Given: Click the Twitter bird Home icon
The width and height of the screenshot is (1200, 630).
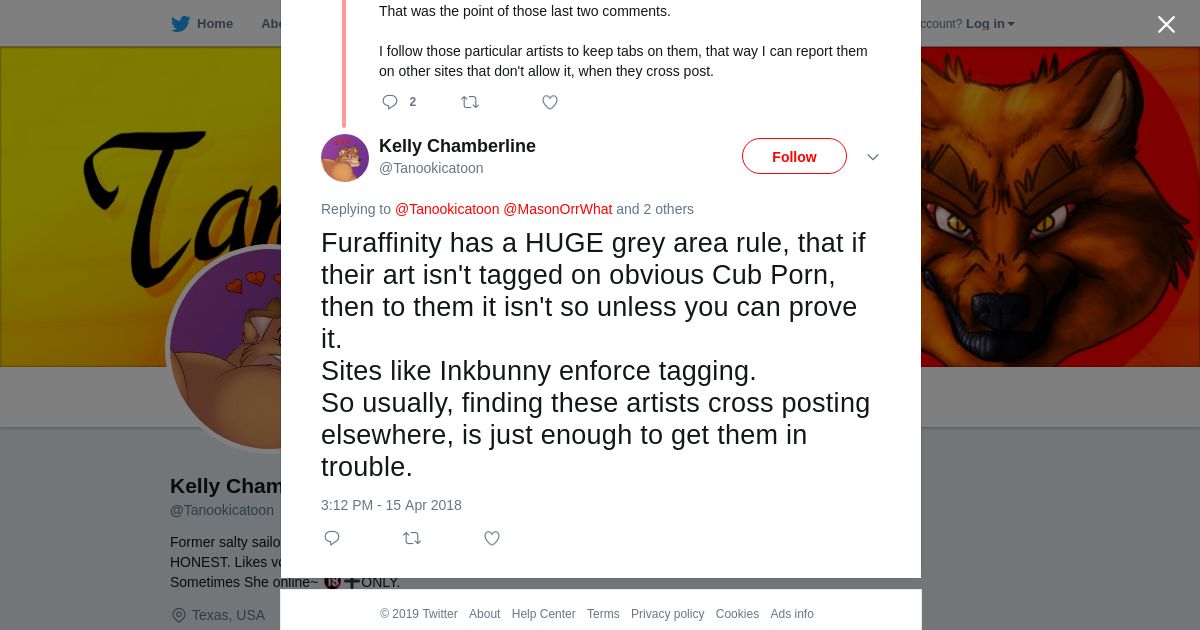Looking at the screenshot, I should pos(181,24).
